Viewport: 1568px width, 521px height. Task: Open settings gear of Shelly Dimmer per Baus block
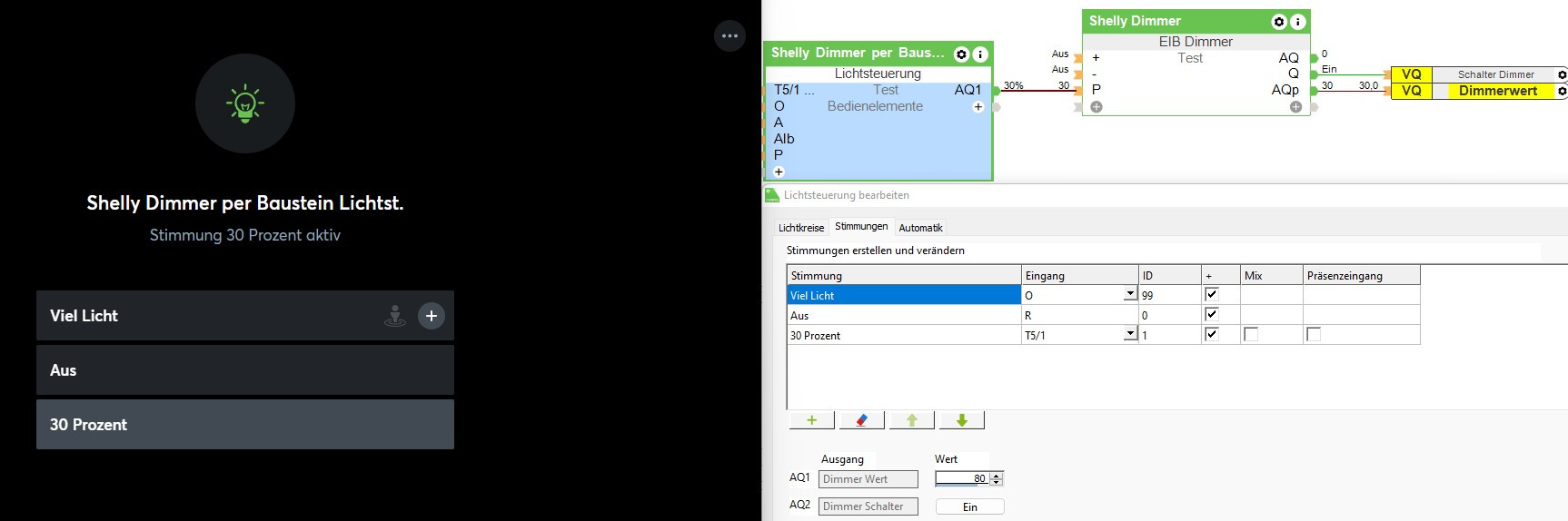pyautogui.click(x=962, y=54)
